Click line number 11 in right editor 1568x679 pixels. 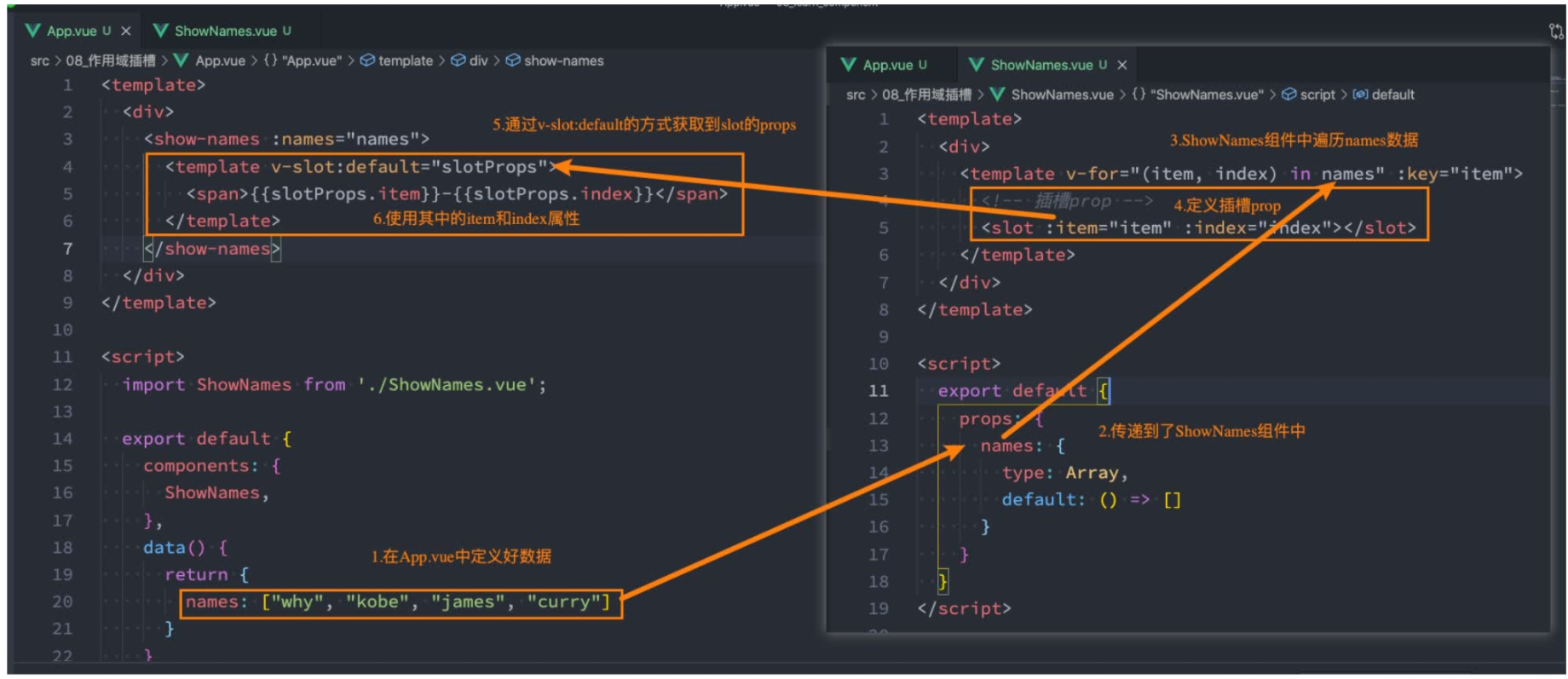pos(879,391)
